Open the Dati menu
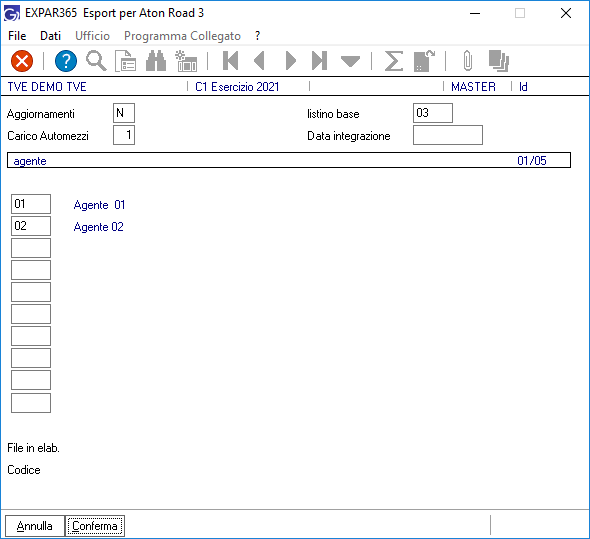 (50, 36)
